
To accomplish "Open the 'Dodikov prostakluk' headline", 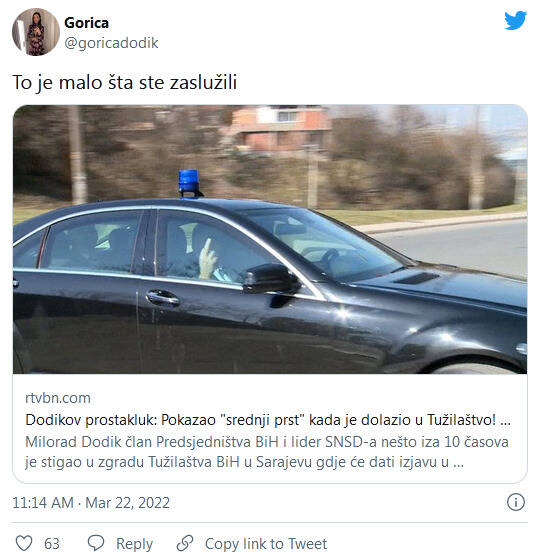I will pos(268,420).
